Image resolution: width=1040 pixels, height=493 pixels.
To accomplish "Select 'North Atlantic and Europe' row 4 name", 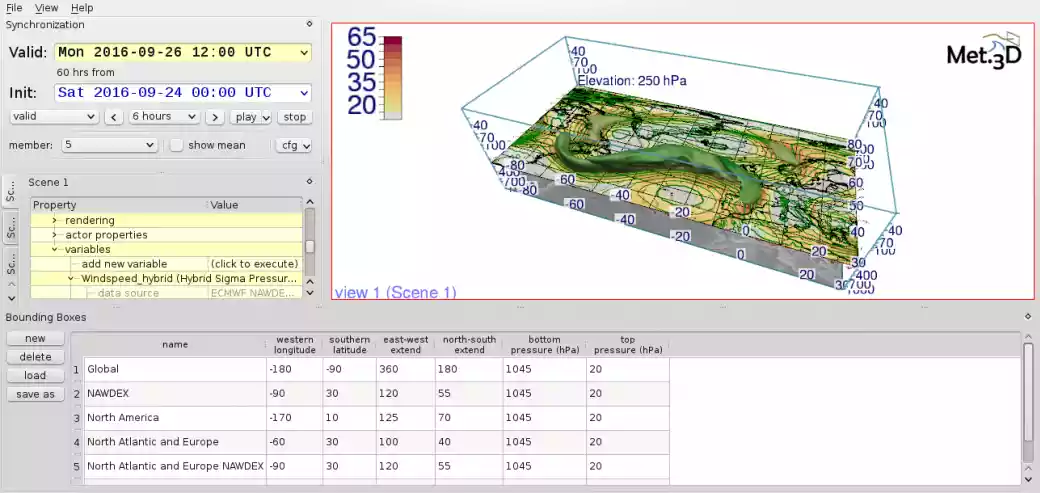I will coord(175,442).
